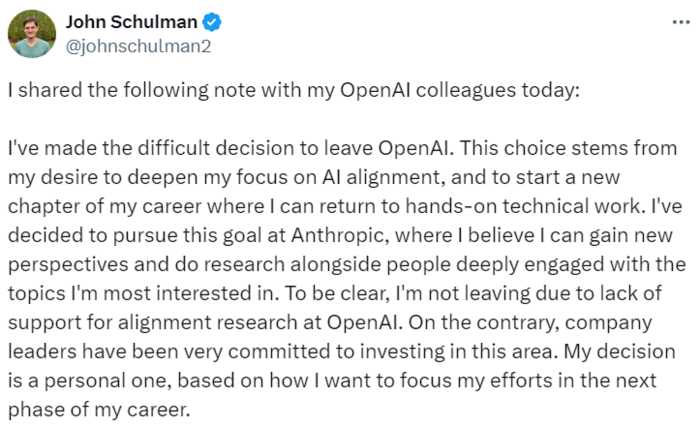The height and width of the screenshot is (428, 700).
Task: Click the word Anthropic in the tweet
Action: coord(337,236)
